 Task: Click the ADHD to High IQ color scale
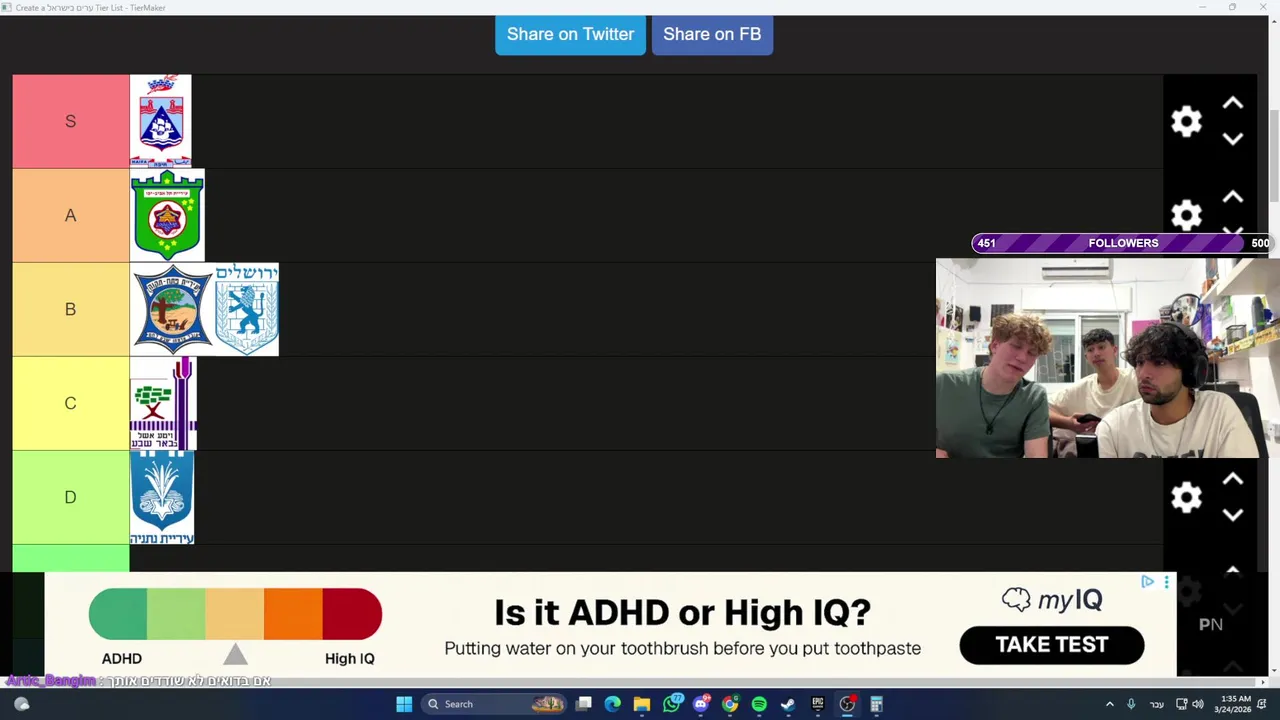[235, 614]
